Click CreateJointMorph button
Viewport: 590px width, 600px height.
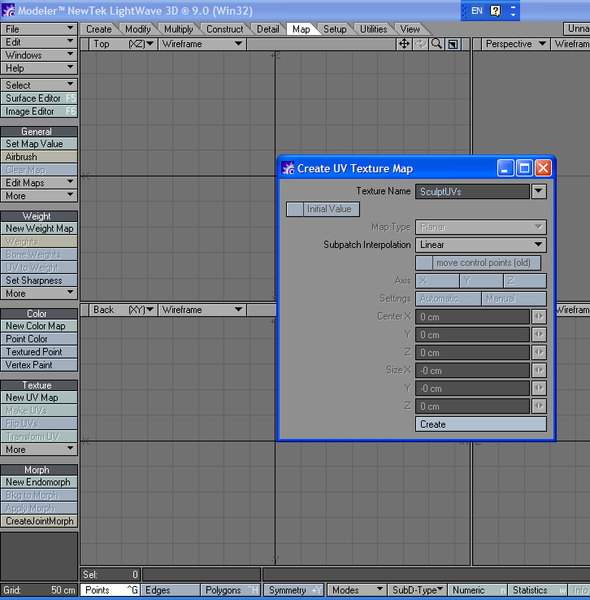click(39, 521)
